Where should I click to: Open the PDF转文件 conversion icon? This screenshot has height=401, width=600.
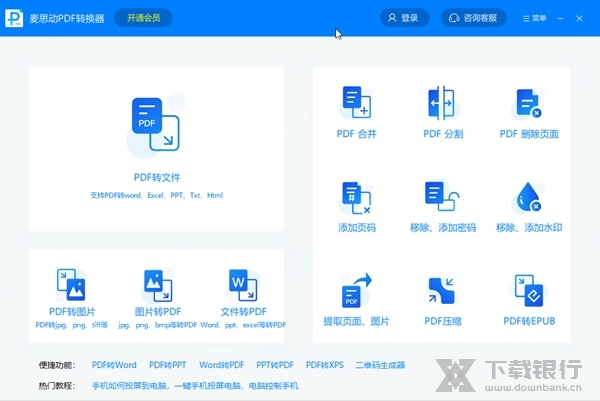click(155, 124)
